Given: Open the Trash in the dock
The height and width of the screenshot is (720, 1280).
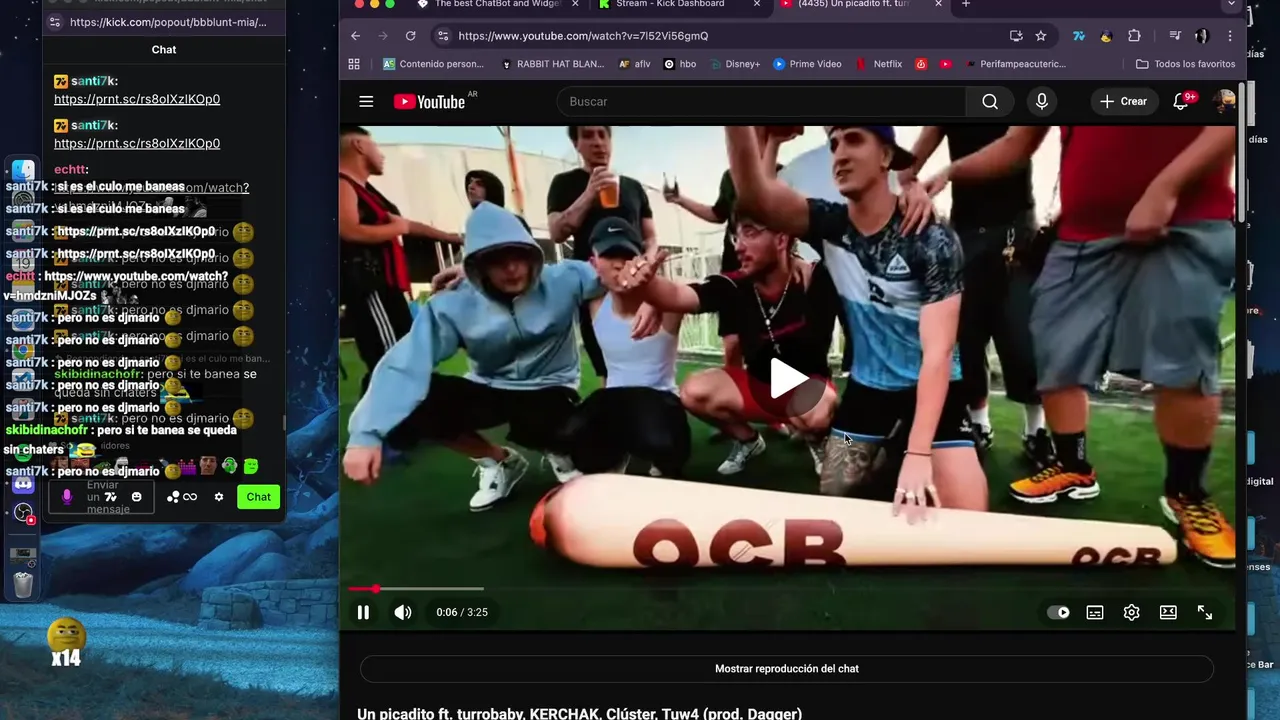Looking at the screenshot, I should tap(23, 584).
